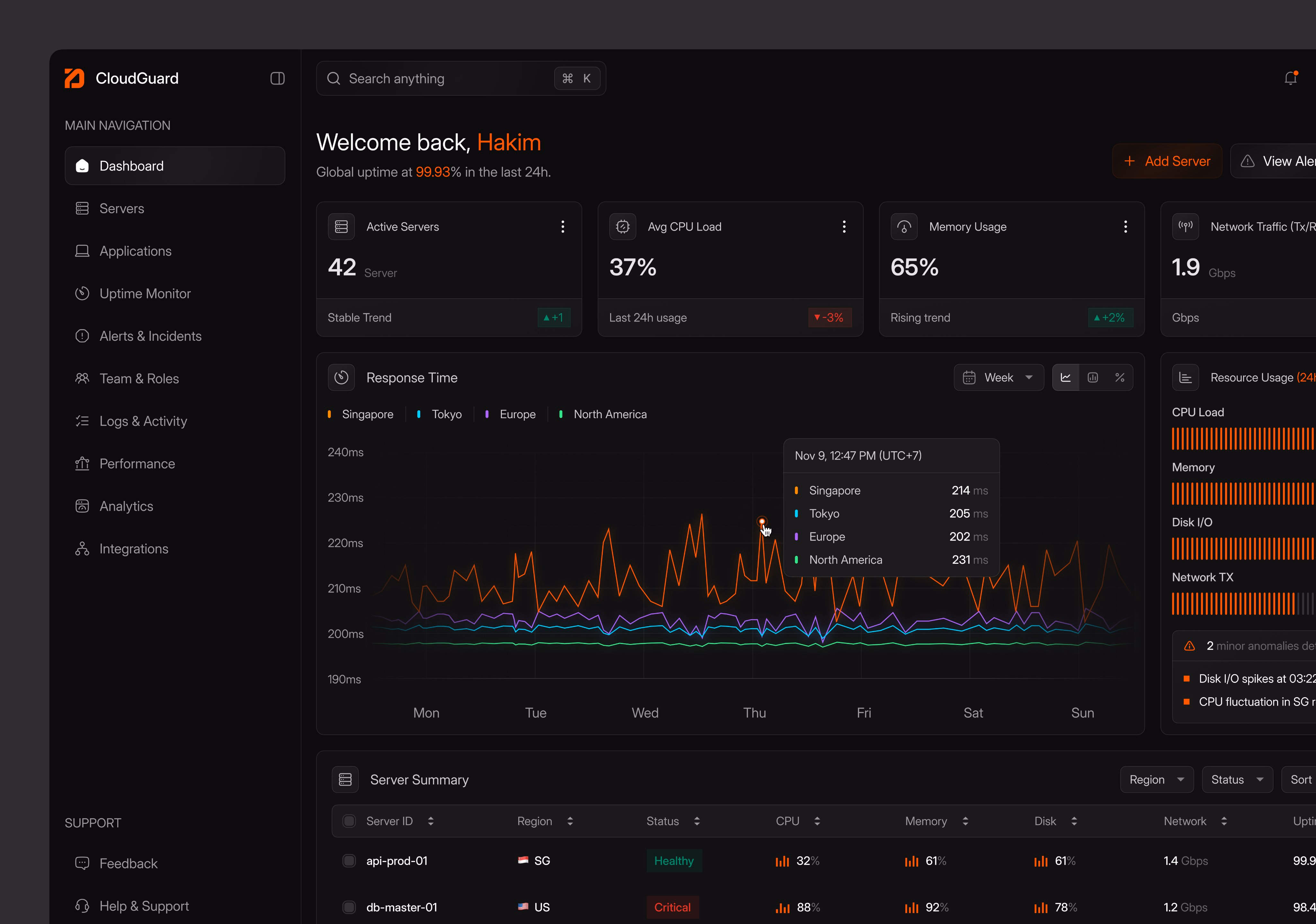Sort table by Memory column
Screen dimensions: 1316x924
click(965, 822)
